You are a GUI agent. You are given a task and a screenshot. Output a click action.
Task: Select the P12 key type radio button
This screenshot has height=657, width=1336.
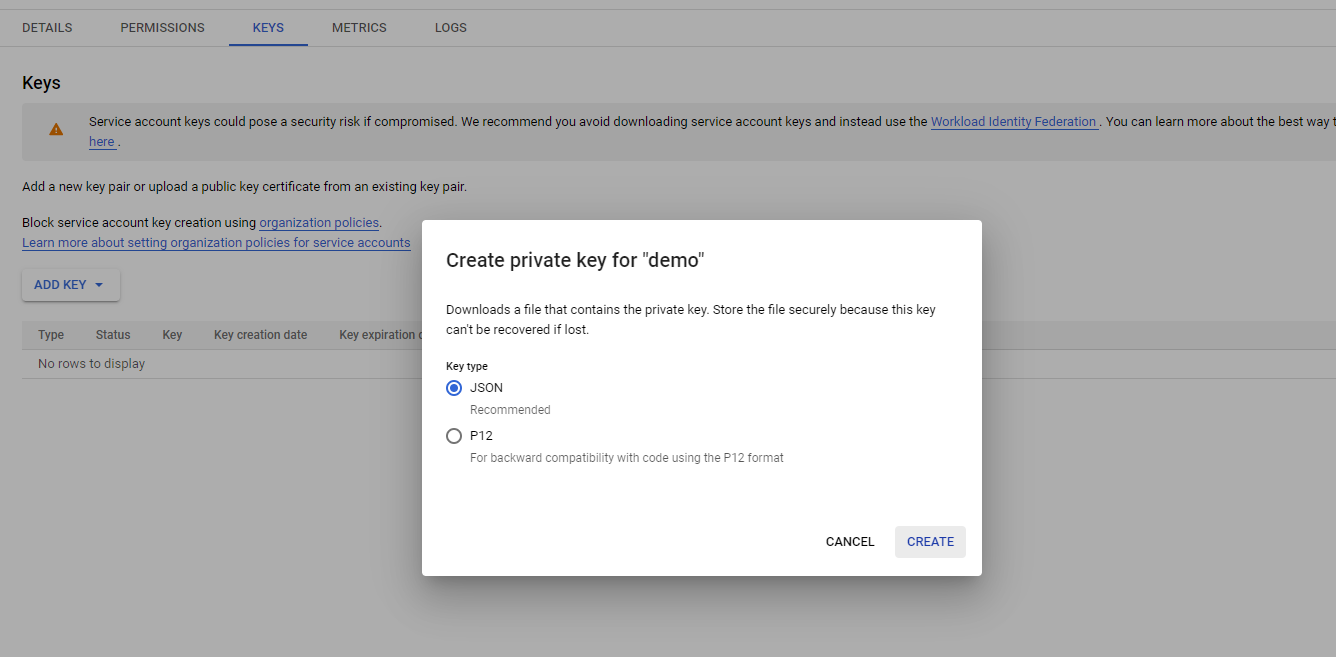pos(454,436)
